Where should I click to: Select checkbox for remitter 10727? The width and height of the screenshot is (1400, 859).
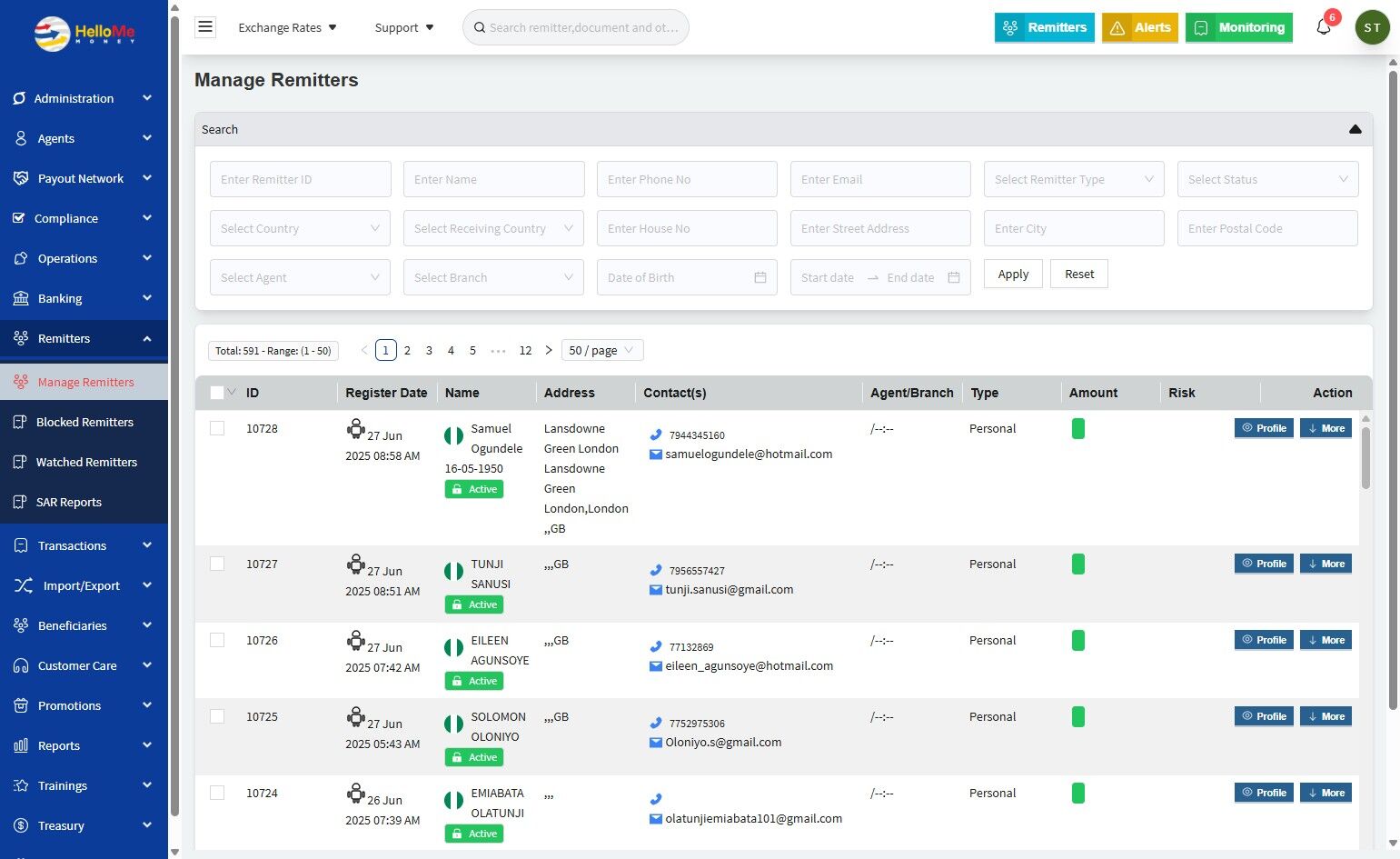pyautogui.click(x=217, y=564)
